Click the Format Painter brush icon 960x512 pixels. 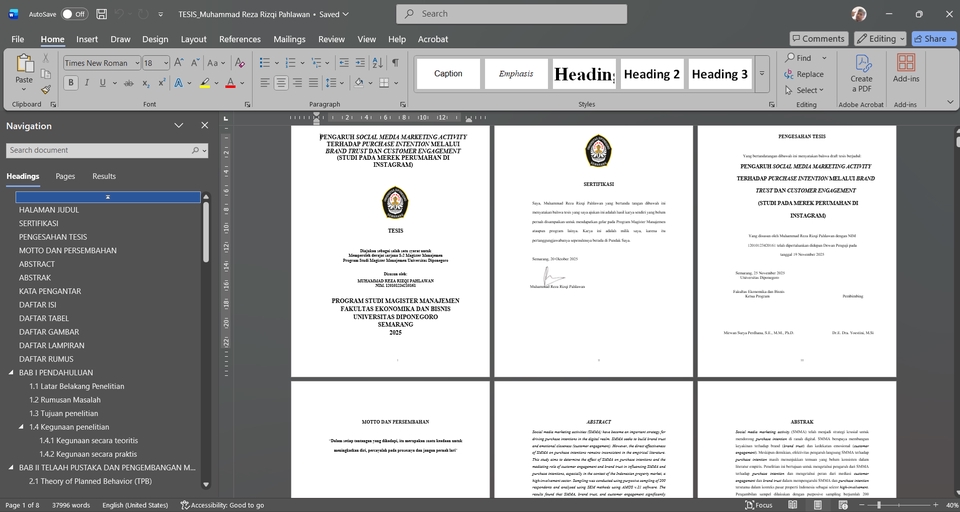(45, 90)
